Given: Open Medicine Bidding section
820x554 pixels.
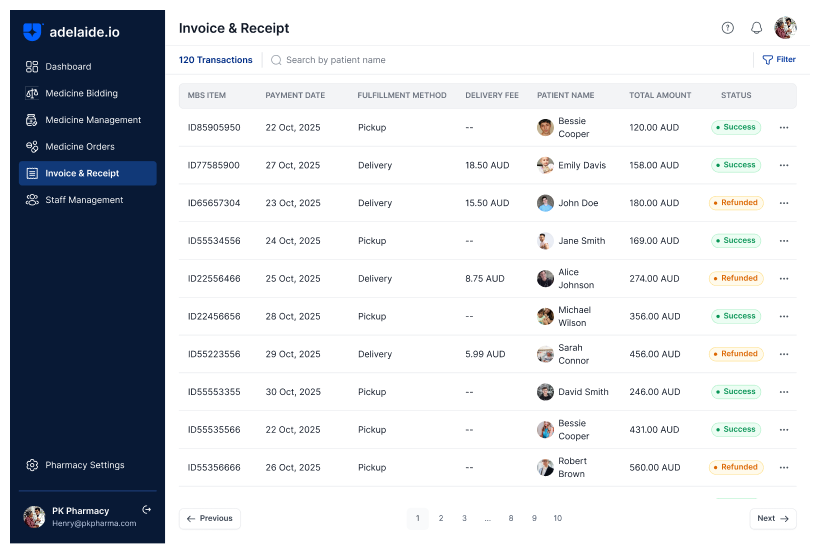Looking at the screenshot, I should pyautogui.click(x=81, y=94).
